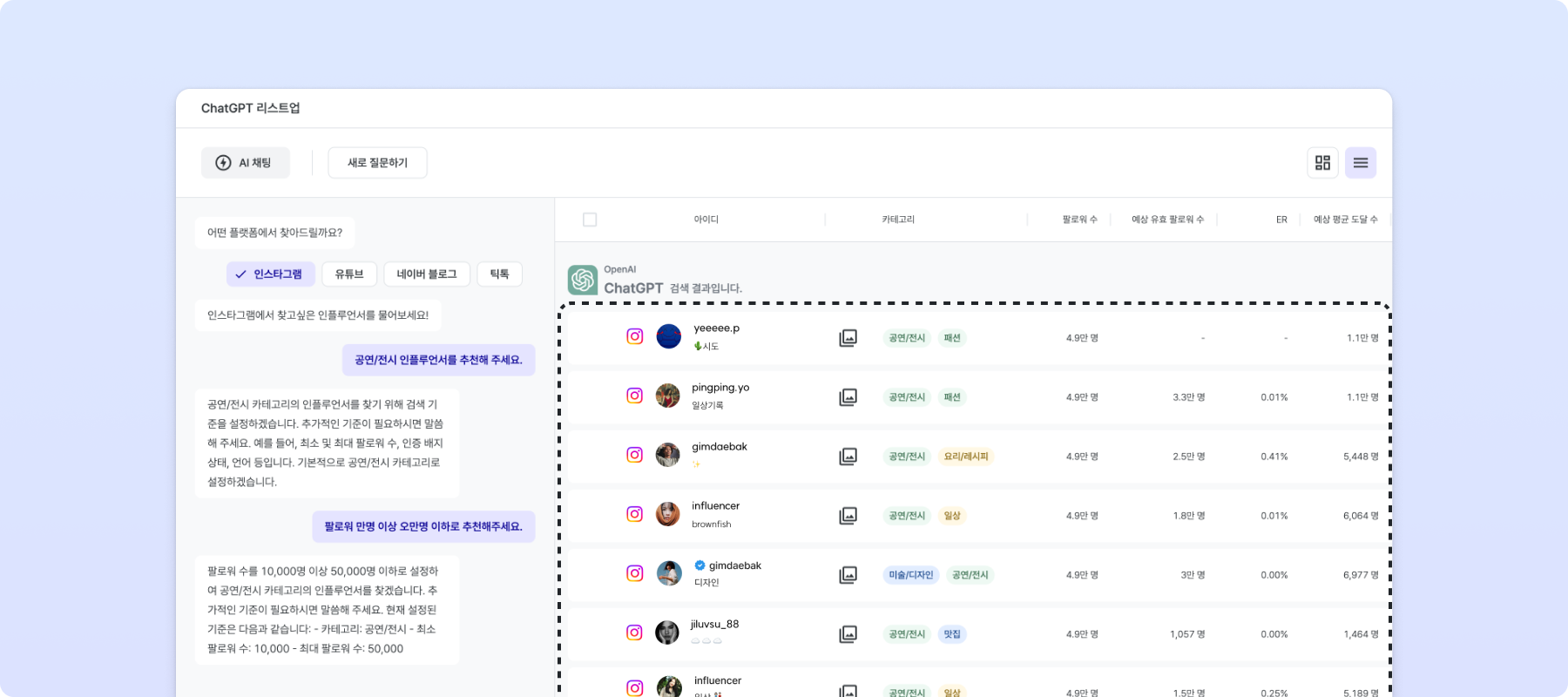Click the valid follower value 2.5만 명
The width and height of the screenshot is (1568, 697).
tap(1189, 457)
